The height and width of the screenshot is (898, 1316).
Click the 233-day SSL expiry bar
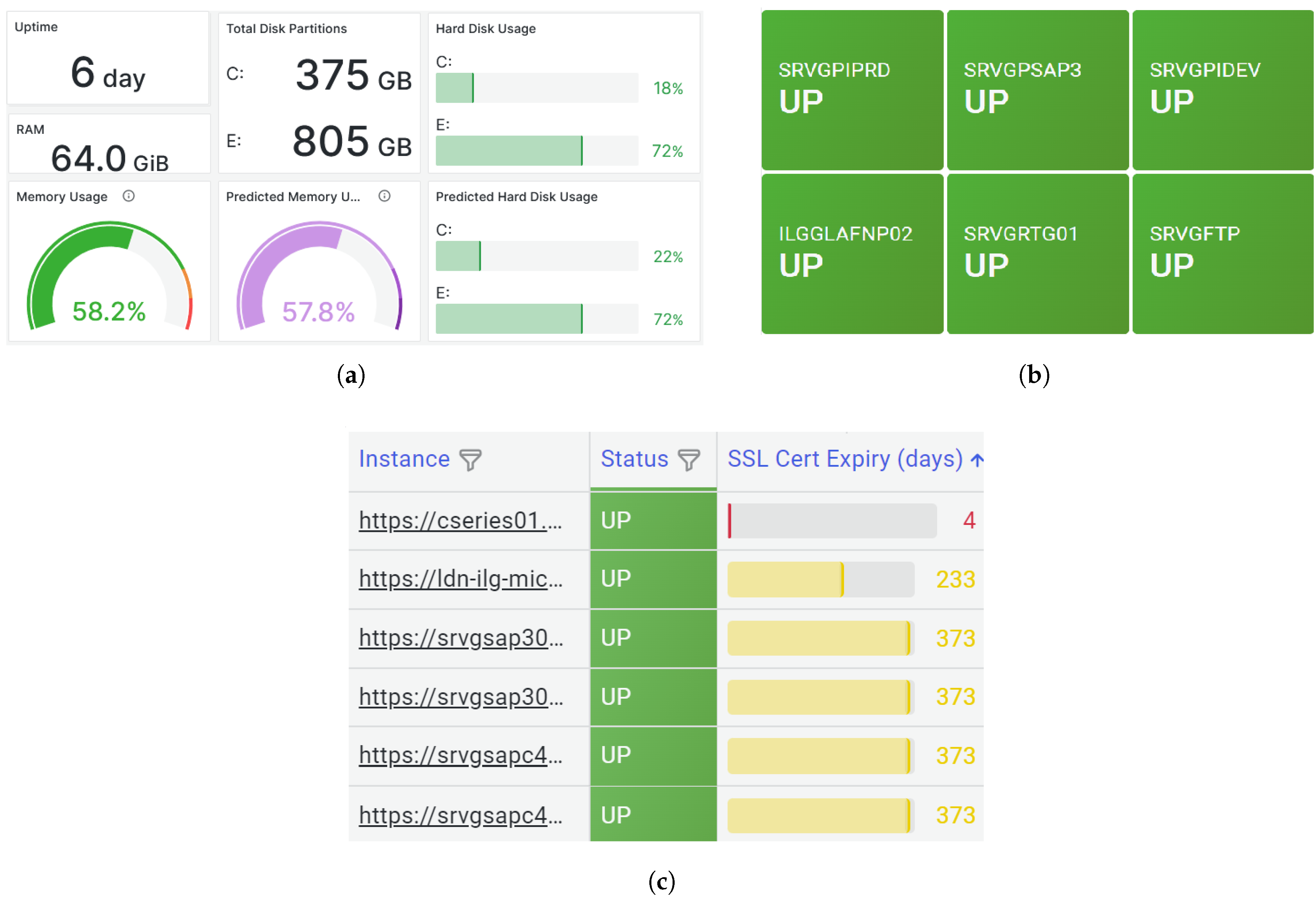820,579
